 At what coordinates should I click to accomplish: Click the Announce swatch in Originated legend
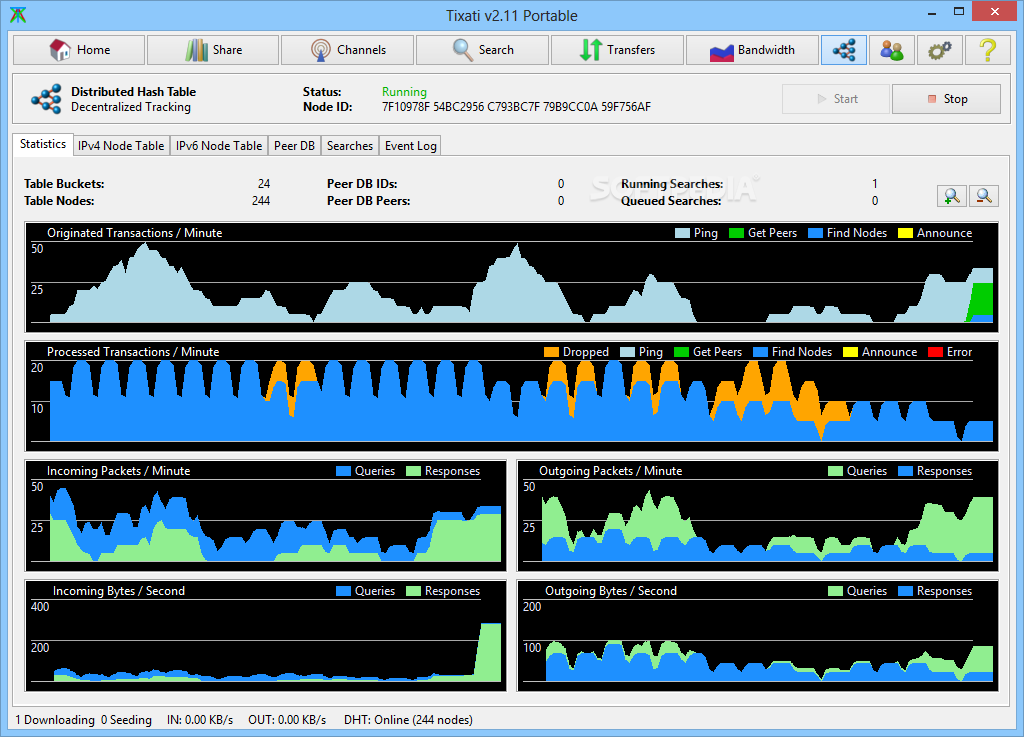(905, 233)
